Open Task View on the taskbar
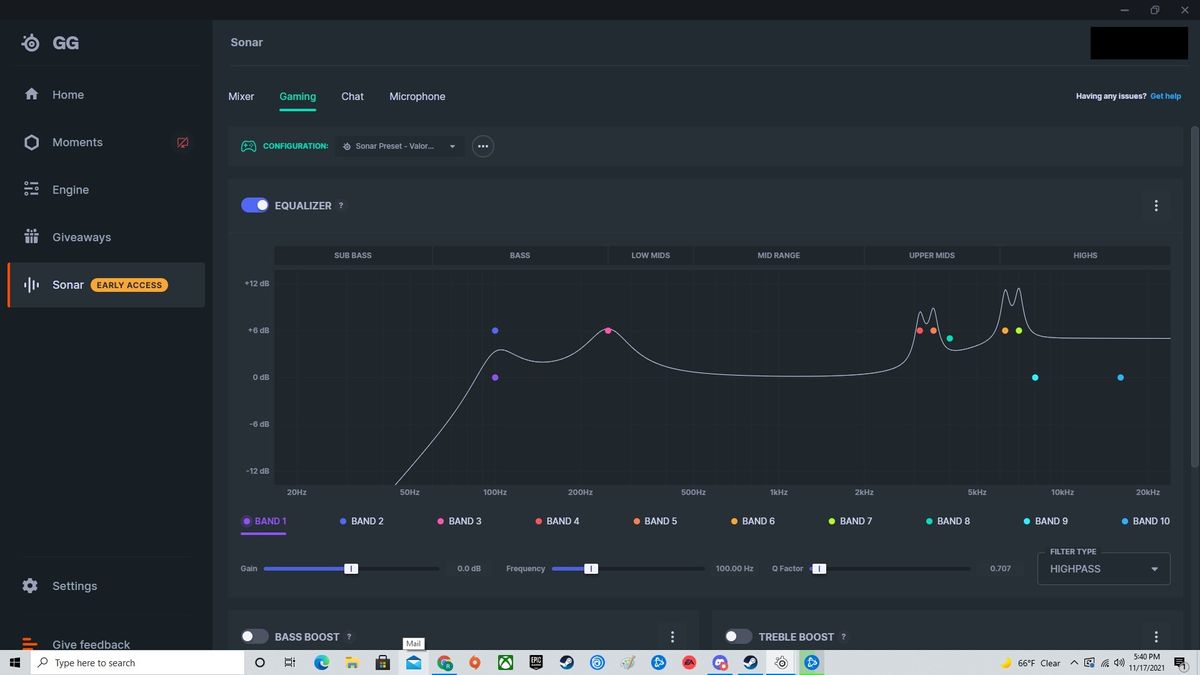This screenshot has width=1200, height=675. tap(290, 663)
